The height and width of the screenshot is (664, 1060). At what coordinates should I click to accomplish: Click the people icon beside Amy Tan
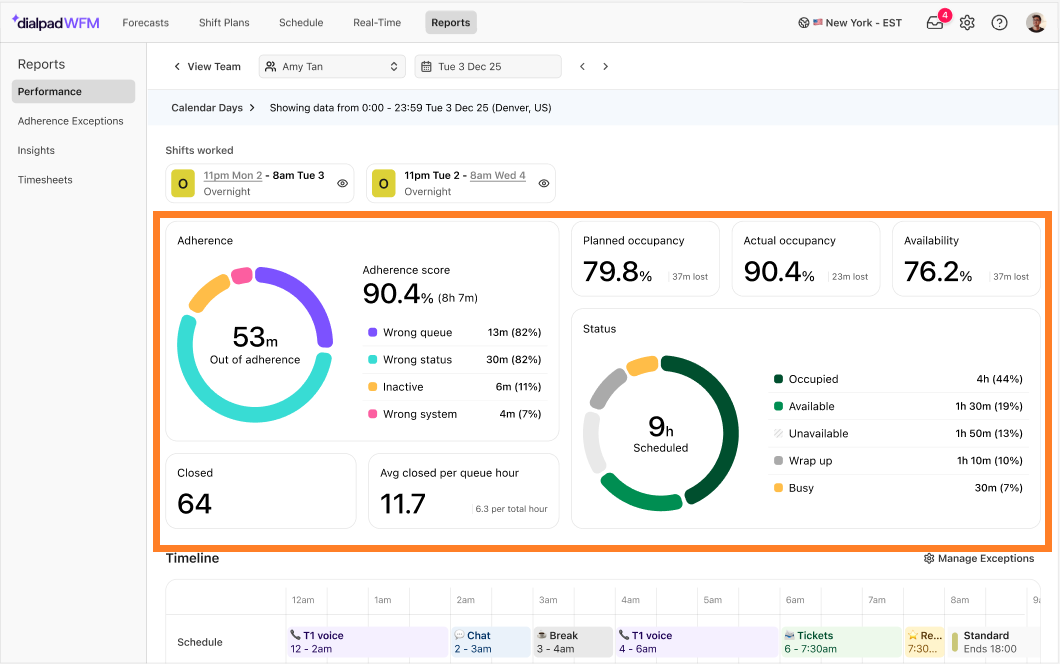pyautogui.click(x=270, y=66)
